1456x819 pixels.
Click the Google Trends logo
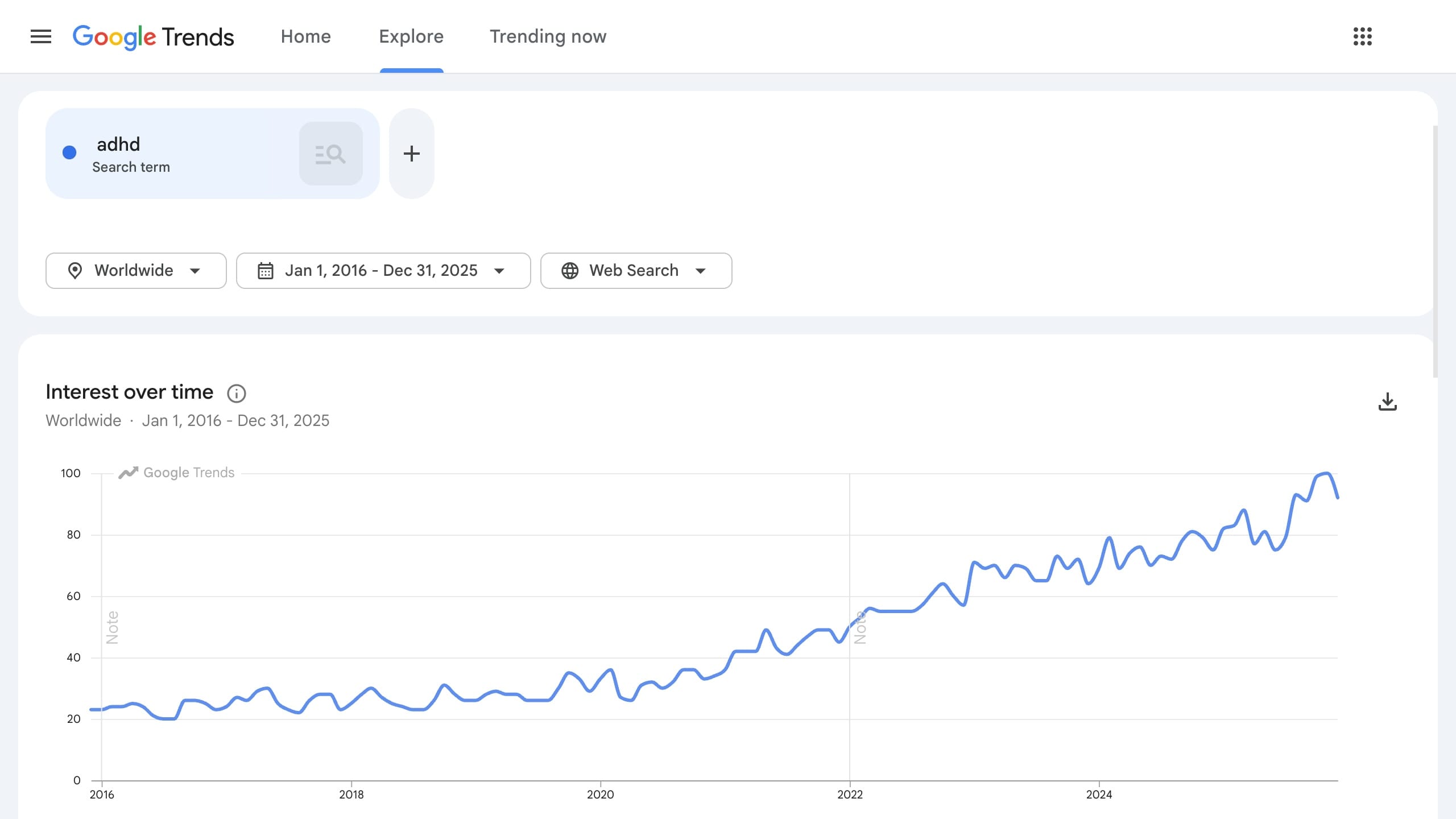tap(153, 37)
